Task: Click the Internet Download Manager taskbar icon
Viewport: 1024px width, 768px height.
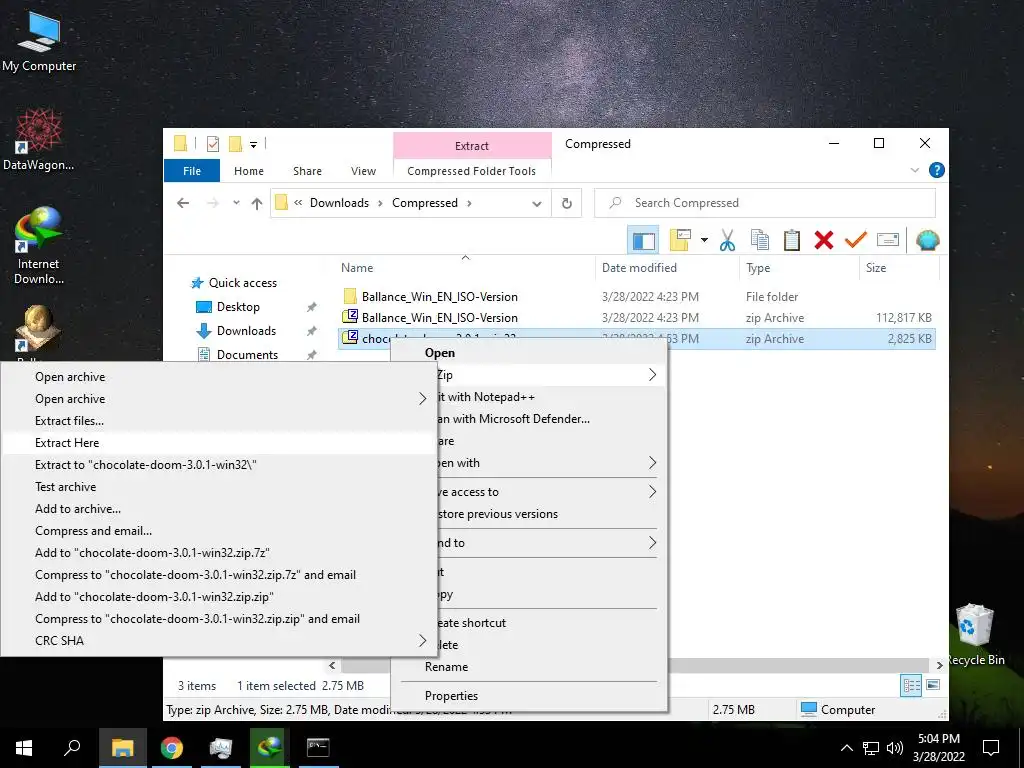Action: 270,748
